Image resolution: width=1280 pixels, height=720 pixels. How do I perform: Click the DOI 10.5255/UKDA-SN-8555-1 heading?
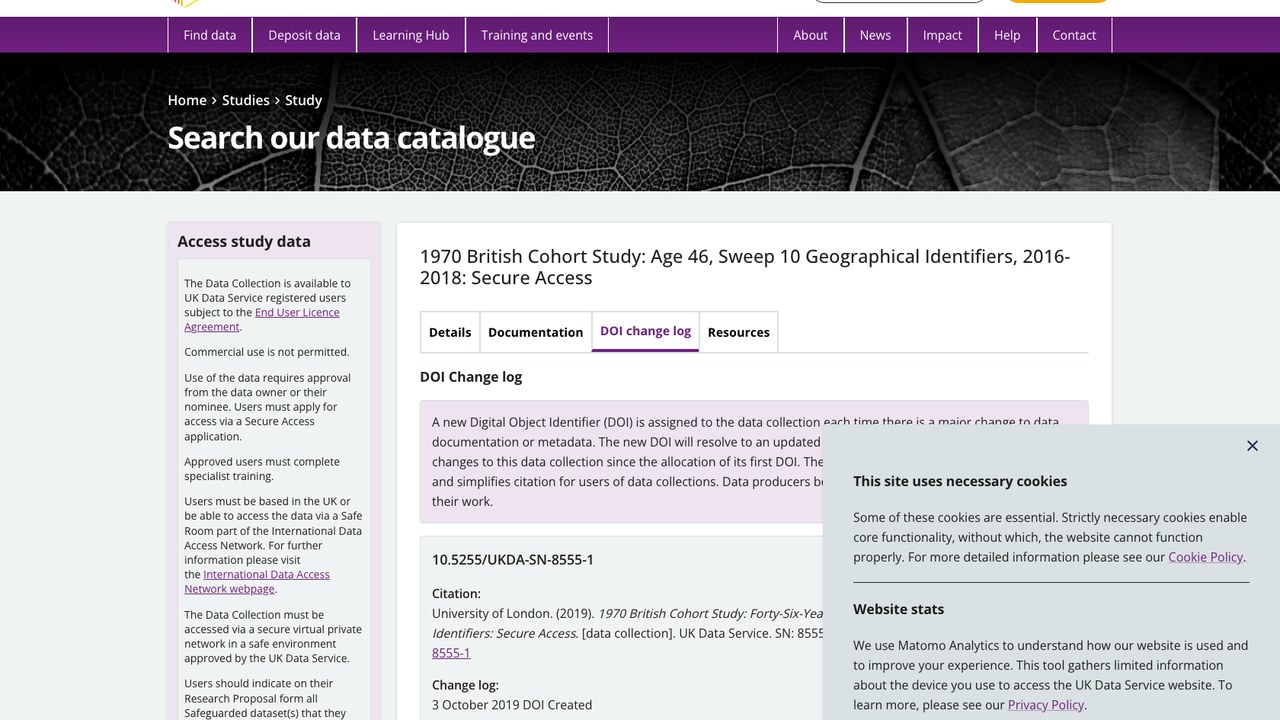(x=513, y=559)
